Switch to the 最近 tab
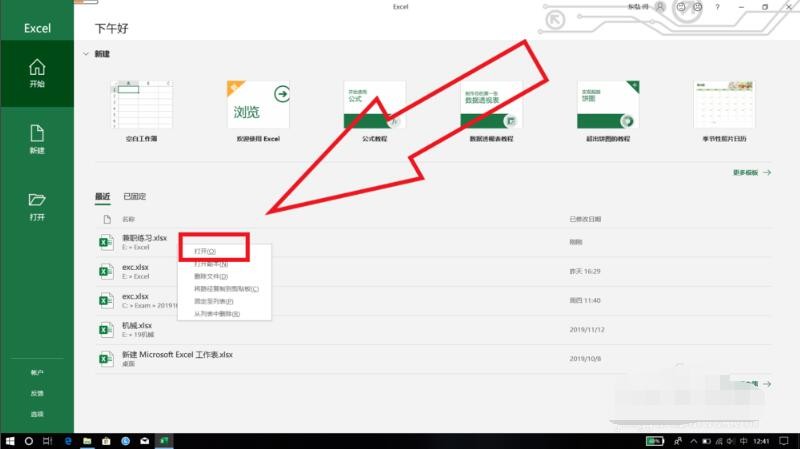The height and width of the screenshot is (449, 800). tap(103, 197)
